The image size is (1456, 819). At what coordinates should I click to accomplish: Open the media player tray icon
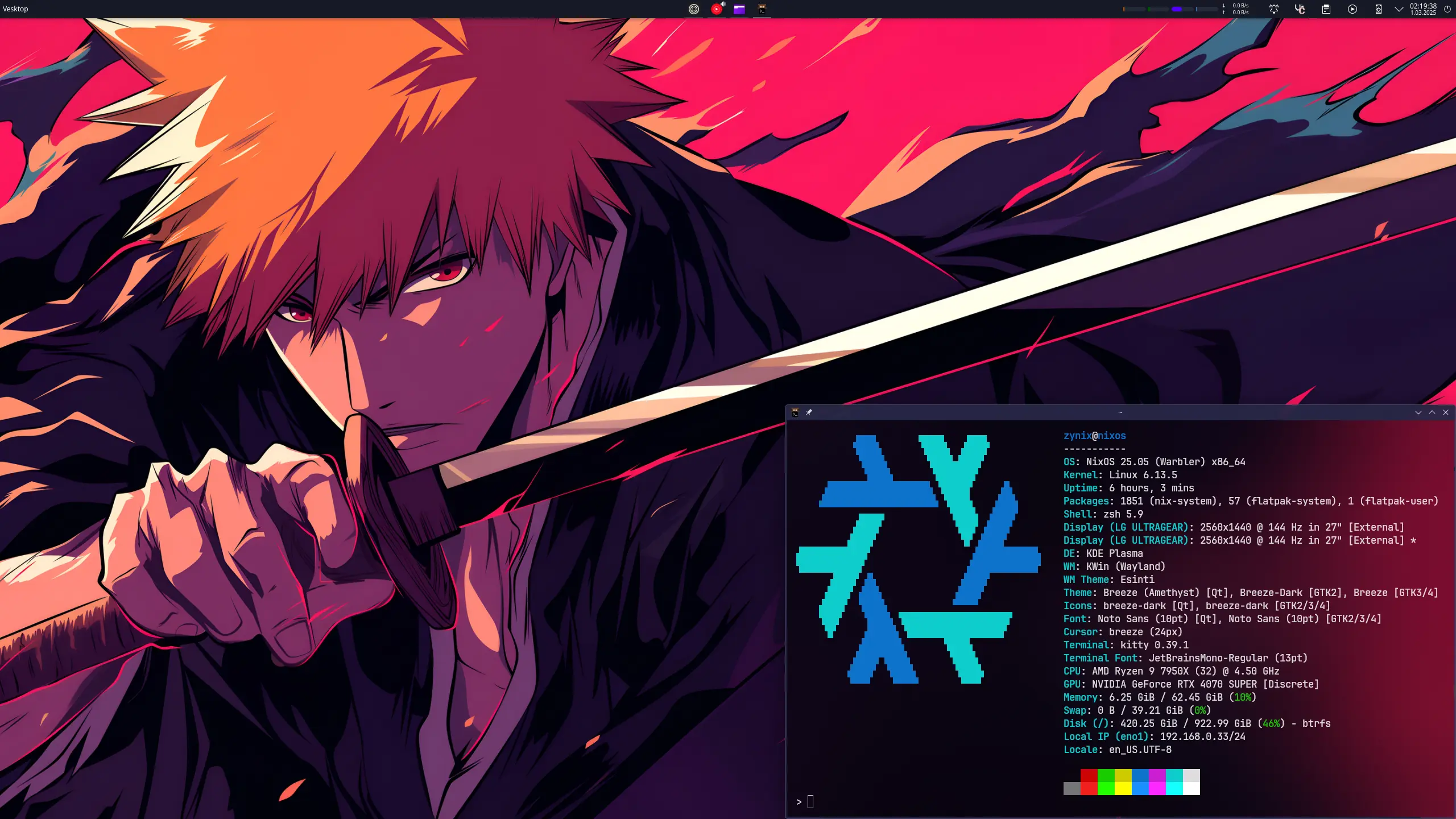[x=1352, y=9]
